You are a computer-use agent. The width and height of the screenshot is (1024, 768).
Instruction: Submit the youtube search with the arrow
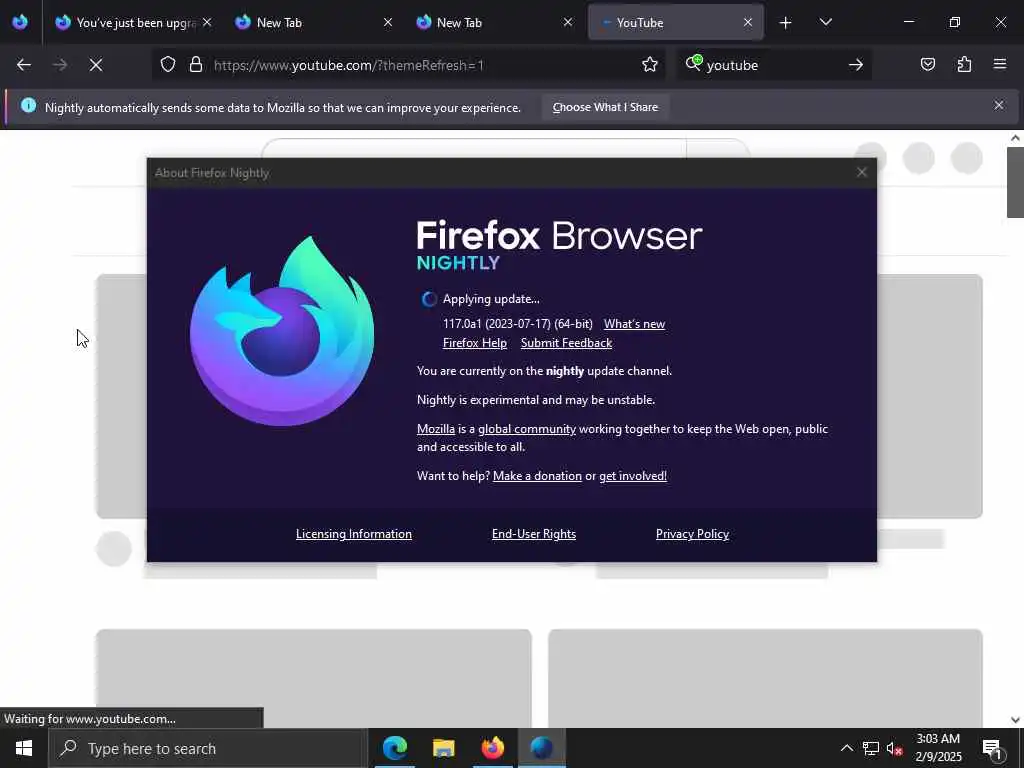(856, 65)
